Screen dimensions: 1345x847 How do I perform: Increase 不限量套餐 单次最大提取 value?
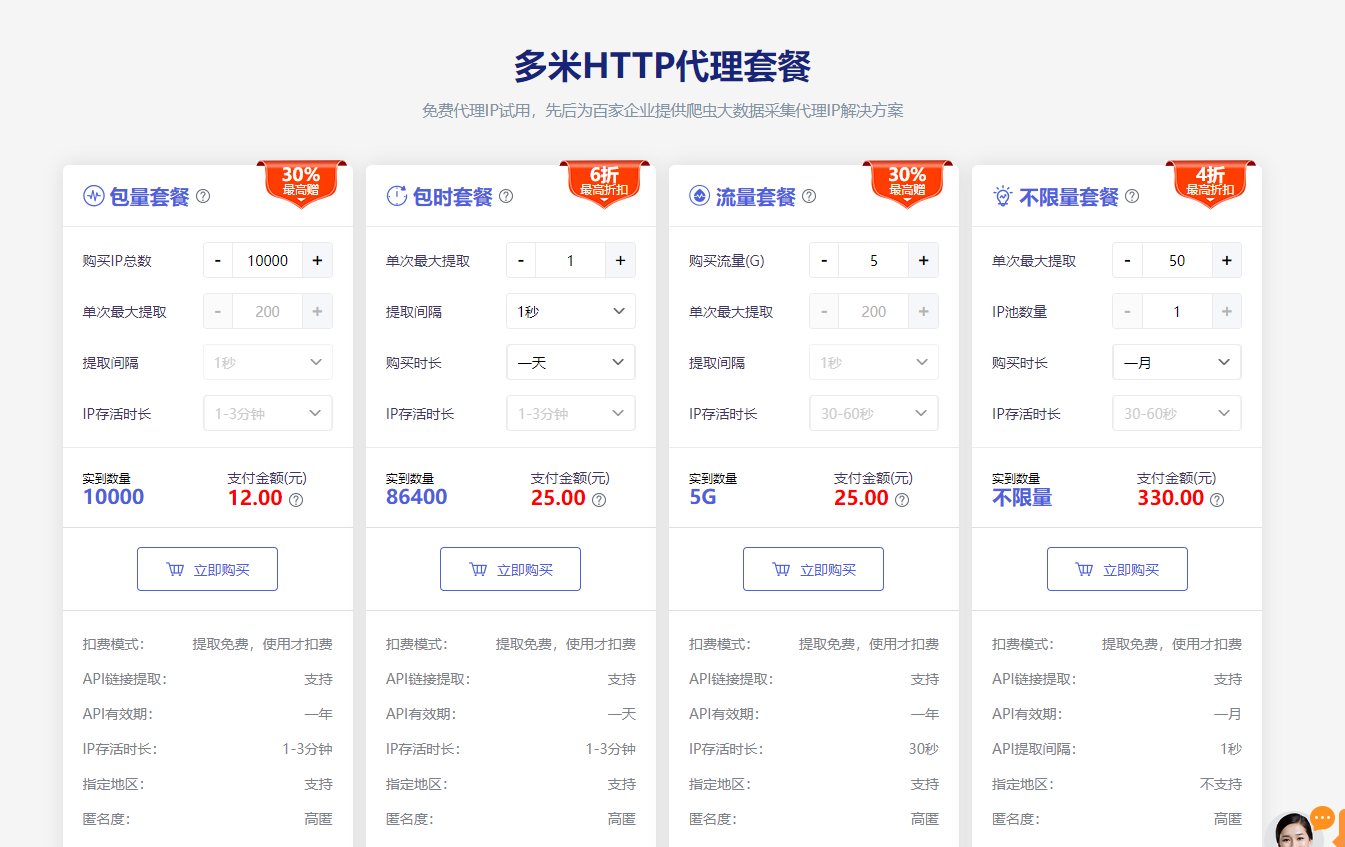click(x=1226, y=260)
